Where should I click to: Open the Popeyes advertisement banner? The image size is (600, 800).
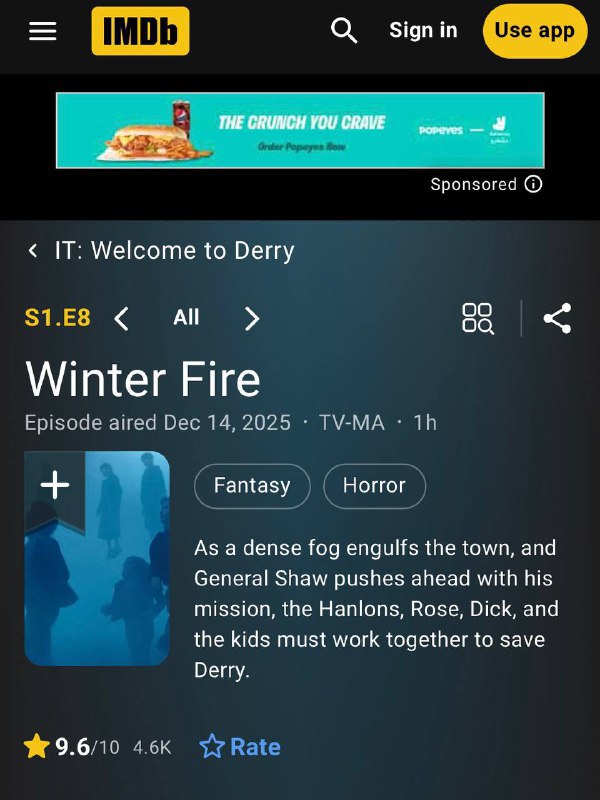[300, 130]
